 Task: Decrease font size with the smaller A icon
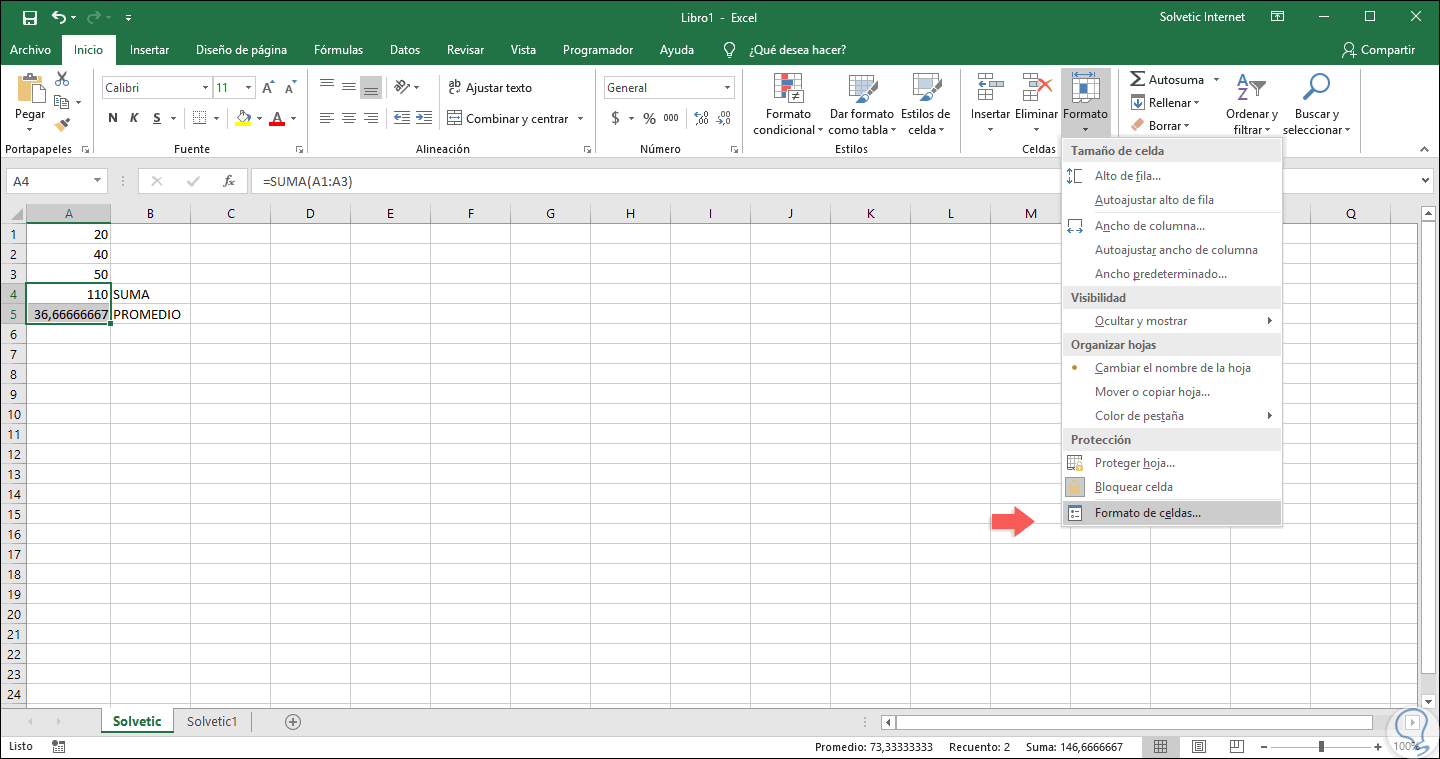pyautogui.click(x=289, y=88)
